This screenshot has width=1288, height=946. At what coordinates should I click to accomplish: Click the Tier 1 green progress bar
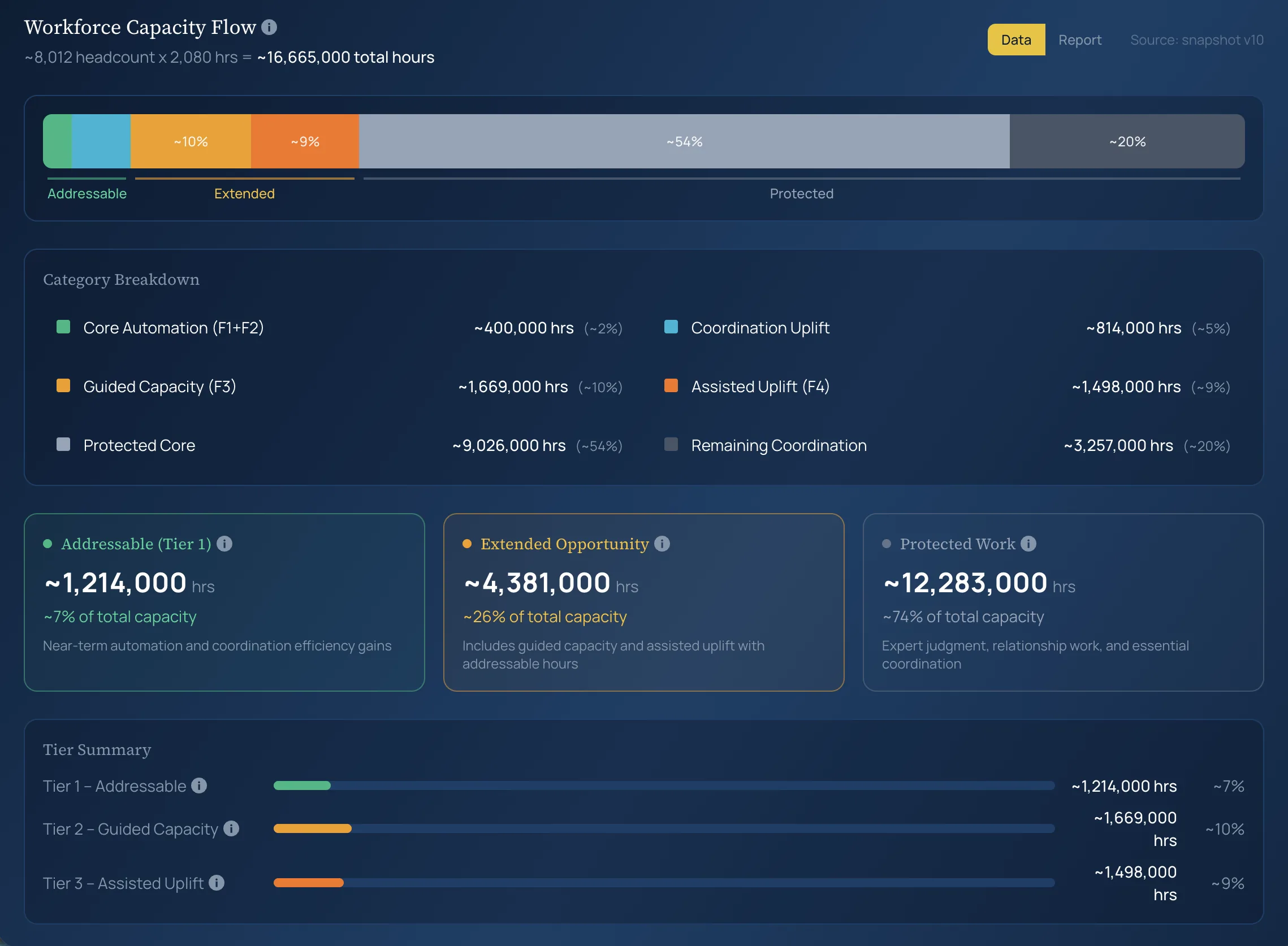click(x=302, y=786)
